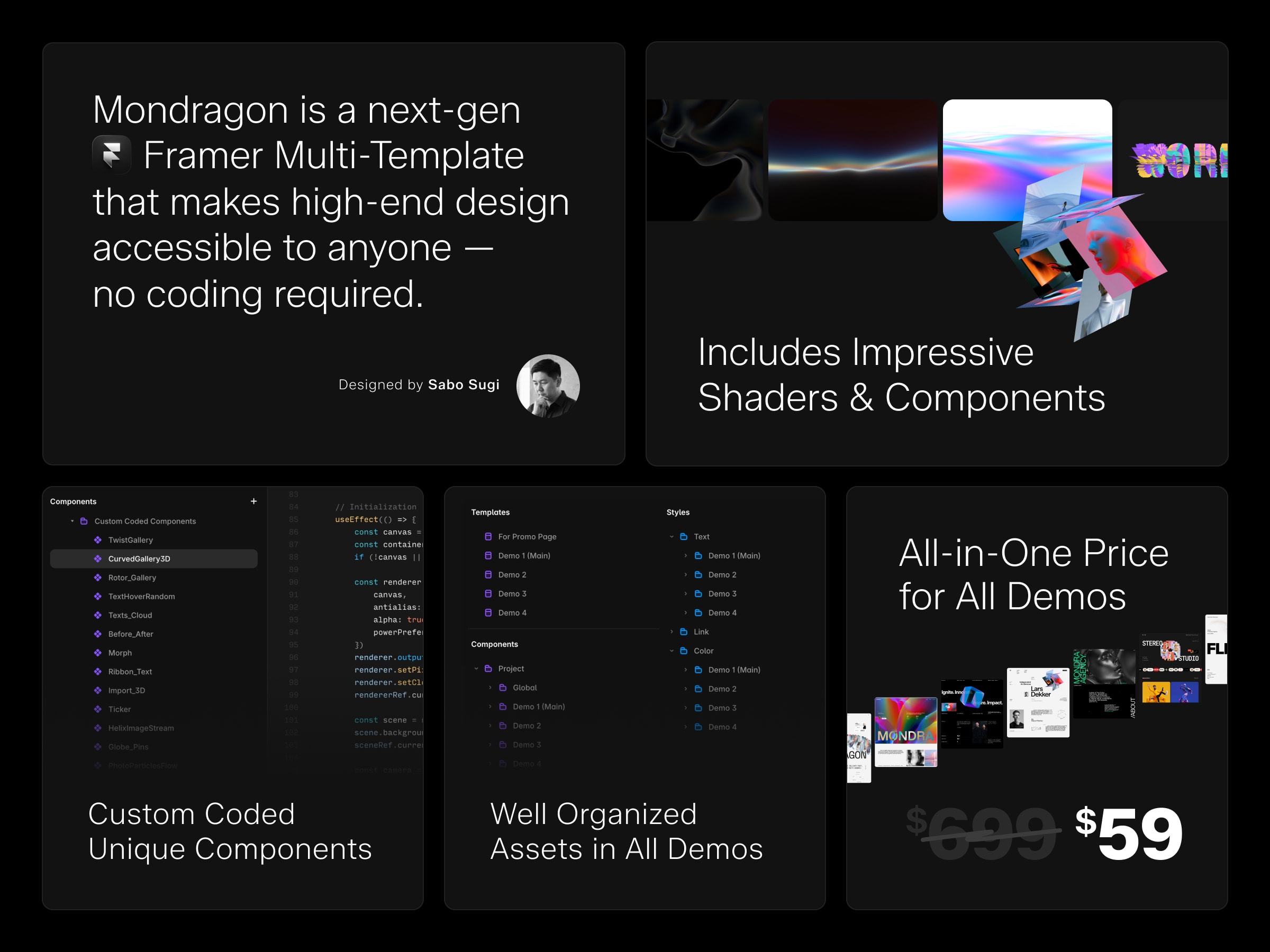
Task: Click the Before_After component icon
Action: [97, 634]
